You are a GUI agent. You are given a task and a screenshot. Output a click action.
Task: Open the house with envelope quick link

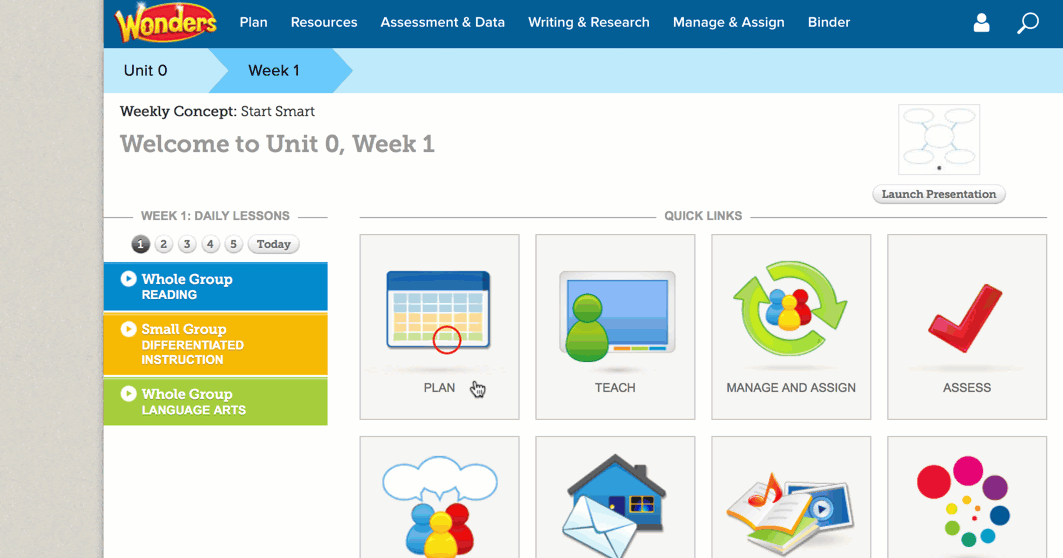(615, 498)
